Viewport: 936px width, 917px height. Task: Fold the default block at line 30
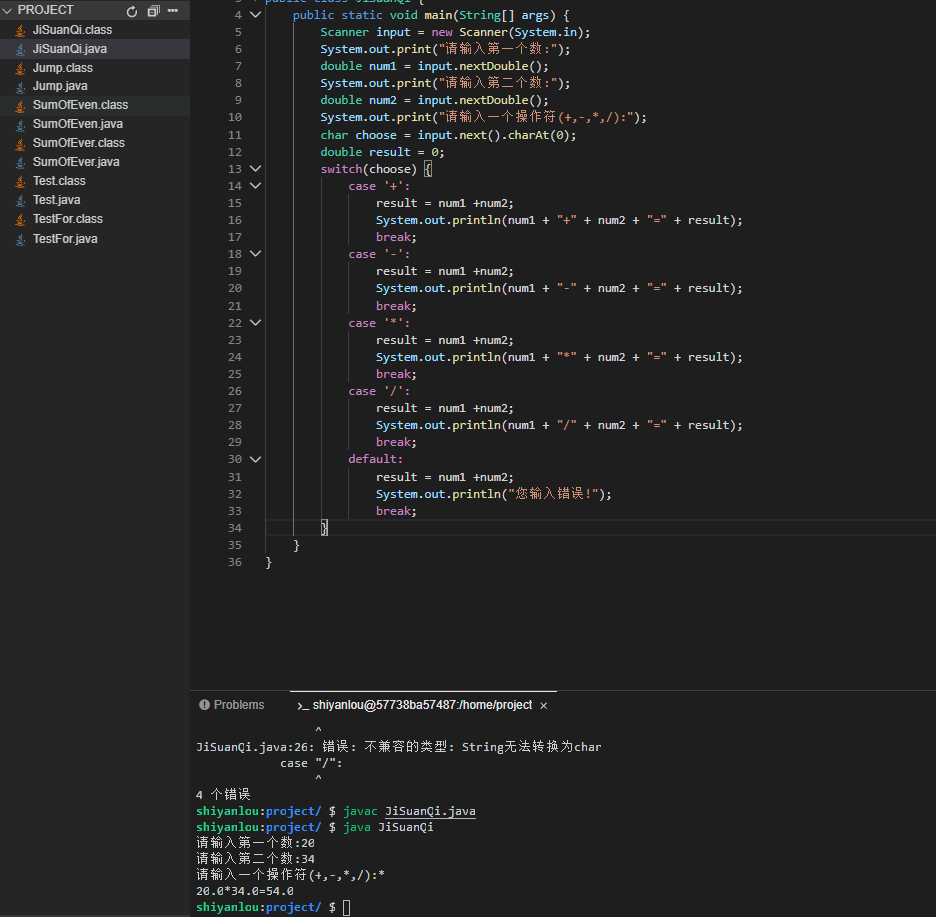coord(255,459)
